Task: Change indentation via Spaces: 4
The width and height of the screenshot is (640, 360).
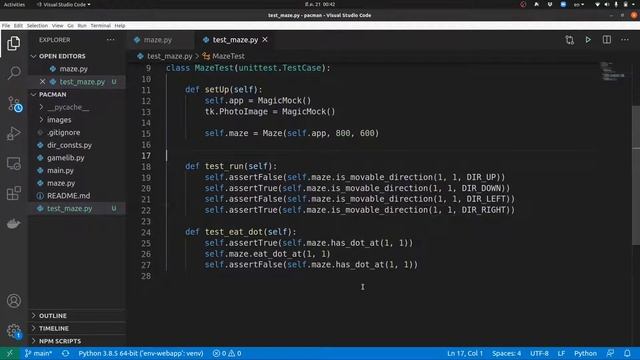Action: coord(507,353)
